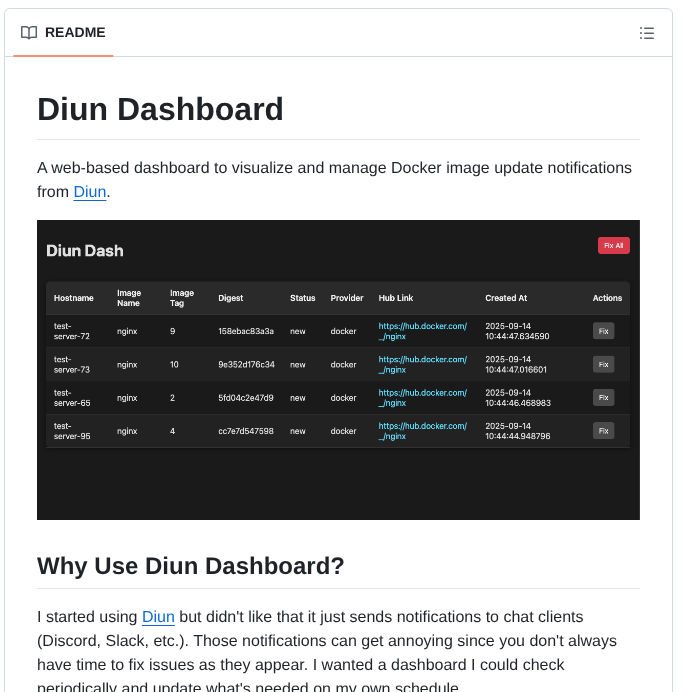The width and height of the screenshot is (686, 692).
Task: Click the Image Tag column header
Action: (x=182, y=298)
